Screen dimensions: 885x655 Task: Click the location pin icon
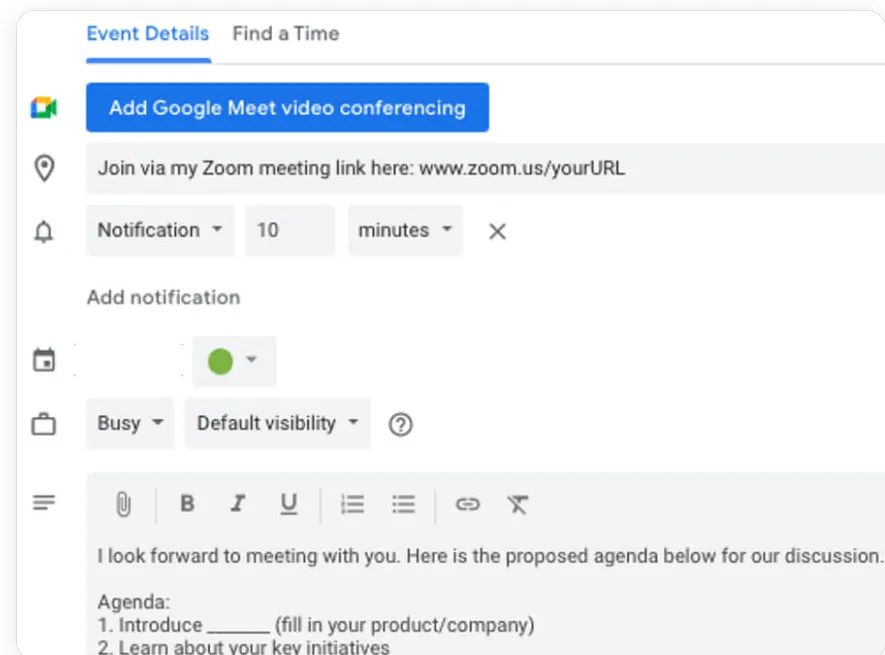point(44,168)
